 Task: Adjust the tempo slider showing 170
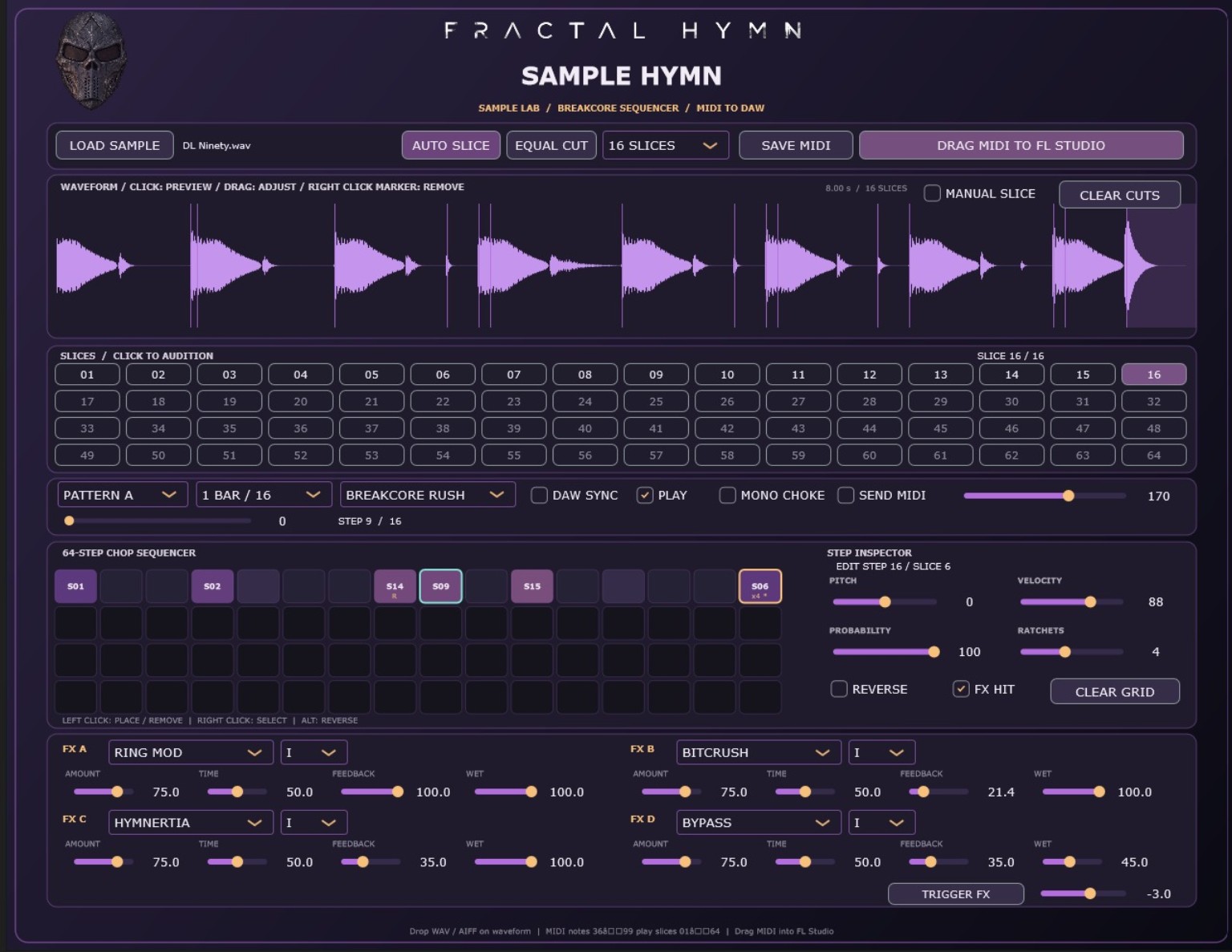pyautogui.click(x=1044, y=496)
